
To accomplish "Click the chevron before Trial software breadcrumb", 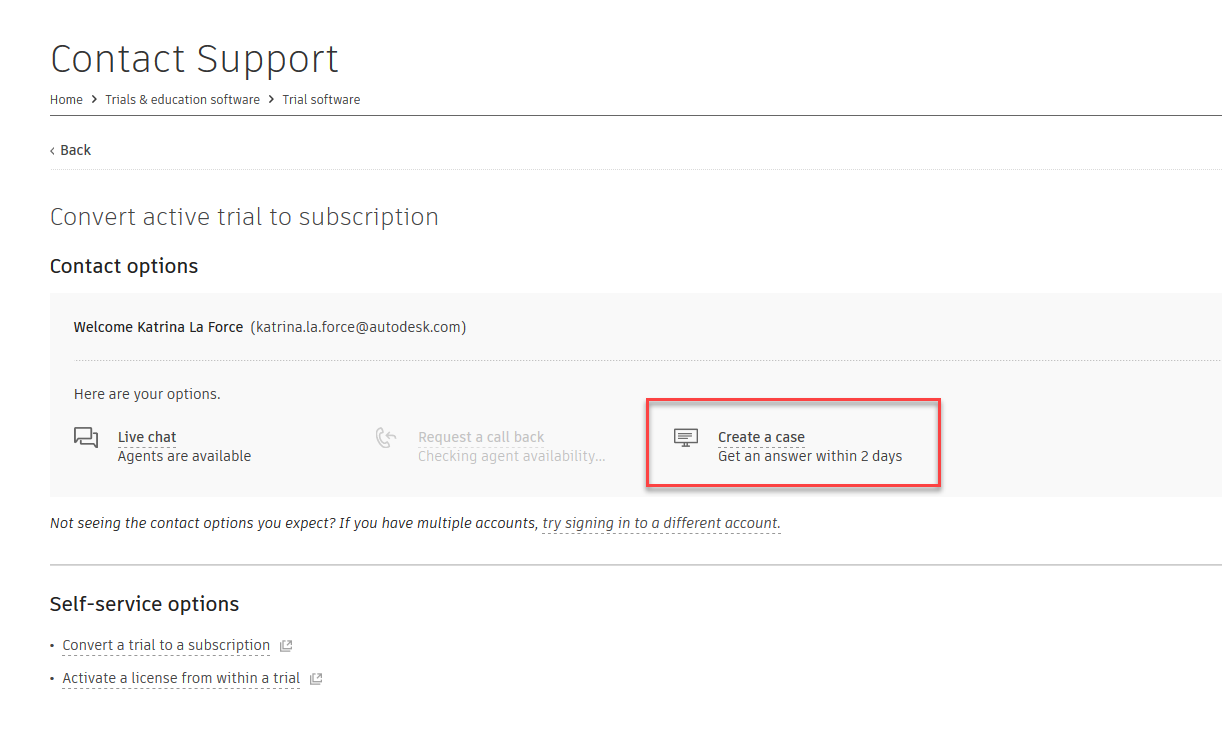I will point(271,99).
